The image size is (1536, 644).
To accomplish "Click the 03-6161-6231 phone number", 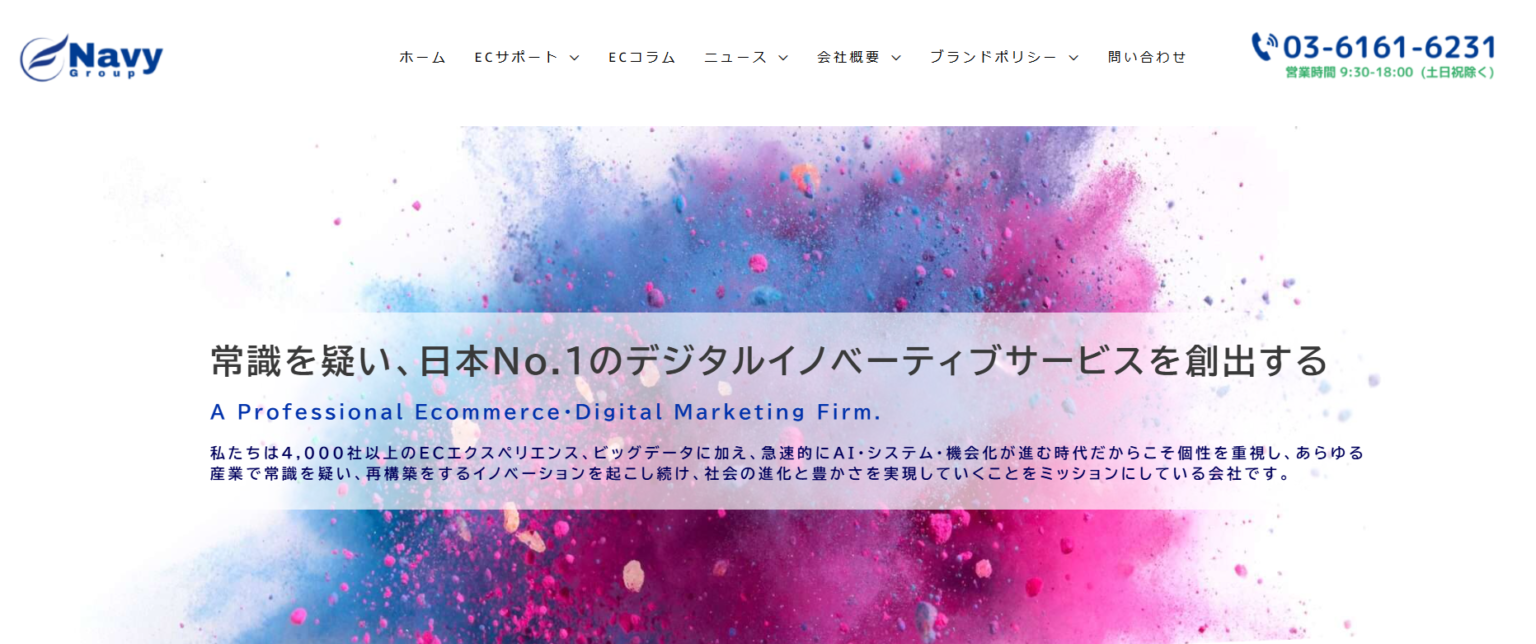I will pyautogui.click(x=1389, y=47).
